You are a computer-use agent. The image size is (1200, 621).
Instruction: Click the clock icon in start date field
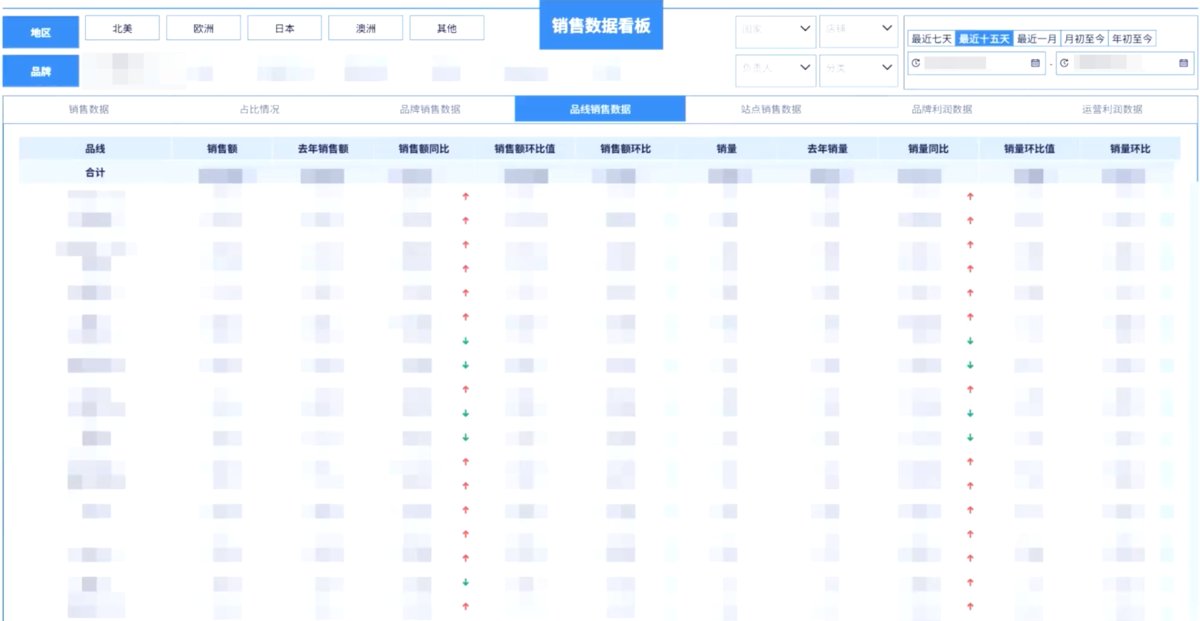click(x=916, y=63)
